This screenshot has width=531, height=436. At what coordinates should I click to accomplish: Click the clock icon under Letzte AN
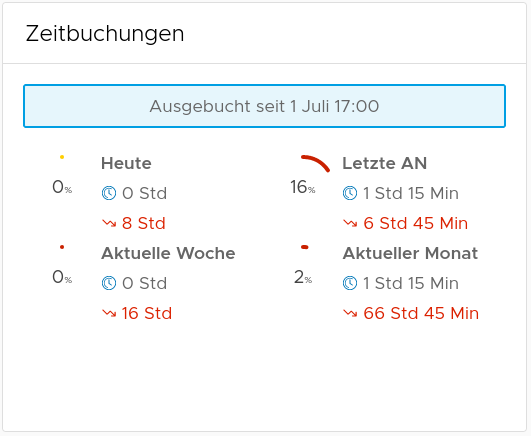[350, 193]
